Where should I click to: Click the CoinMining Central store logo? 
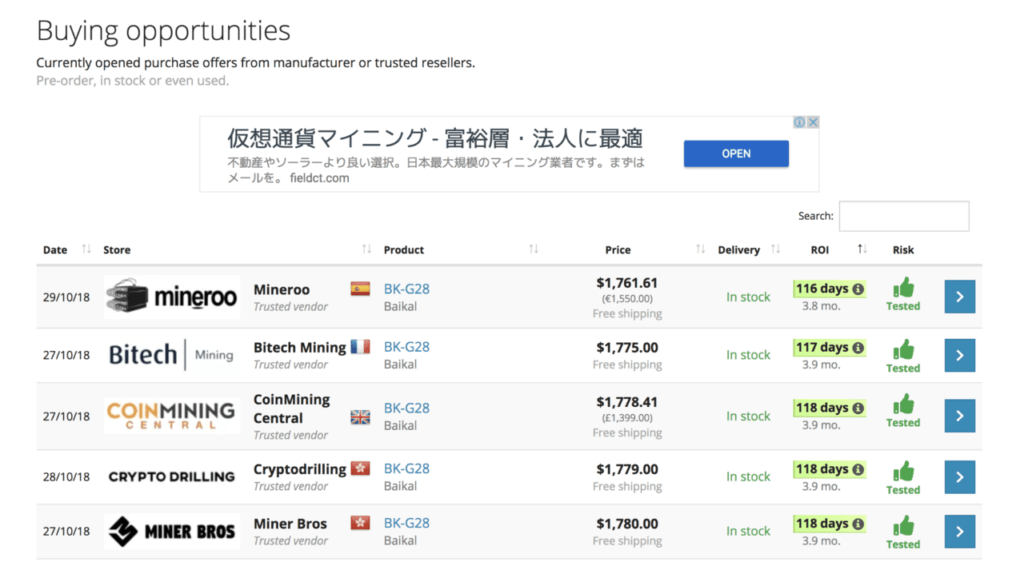[x=172, y=416]
